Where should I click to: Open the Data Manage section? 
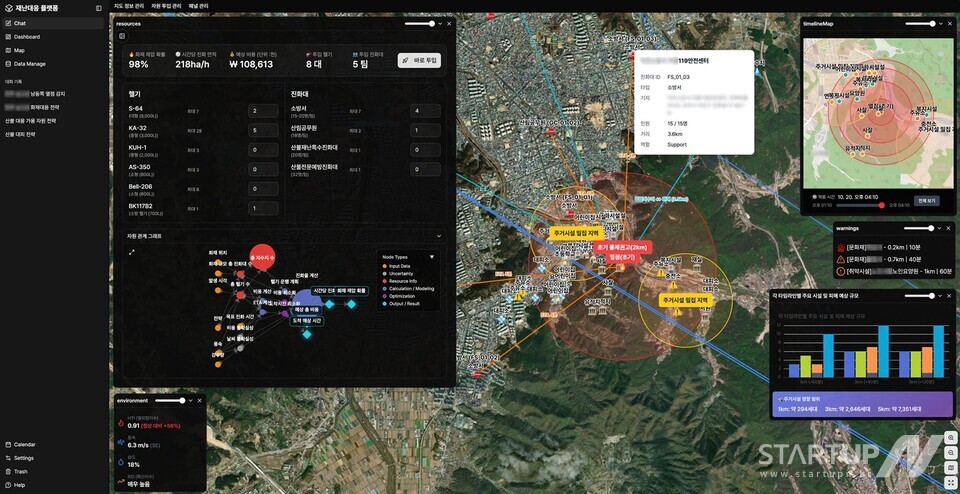[x=29, y=63]
